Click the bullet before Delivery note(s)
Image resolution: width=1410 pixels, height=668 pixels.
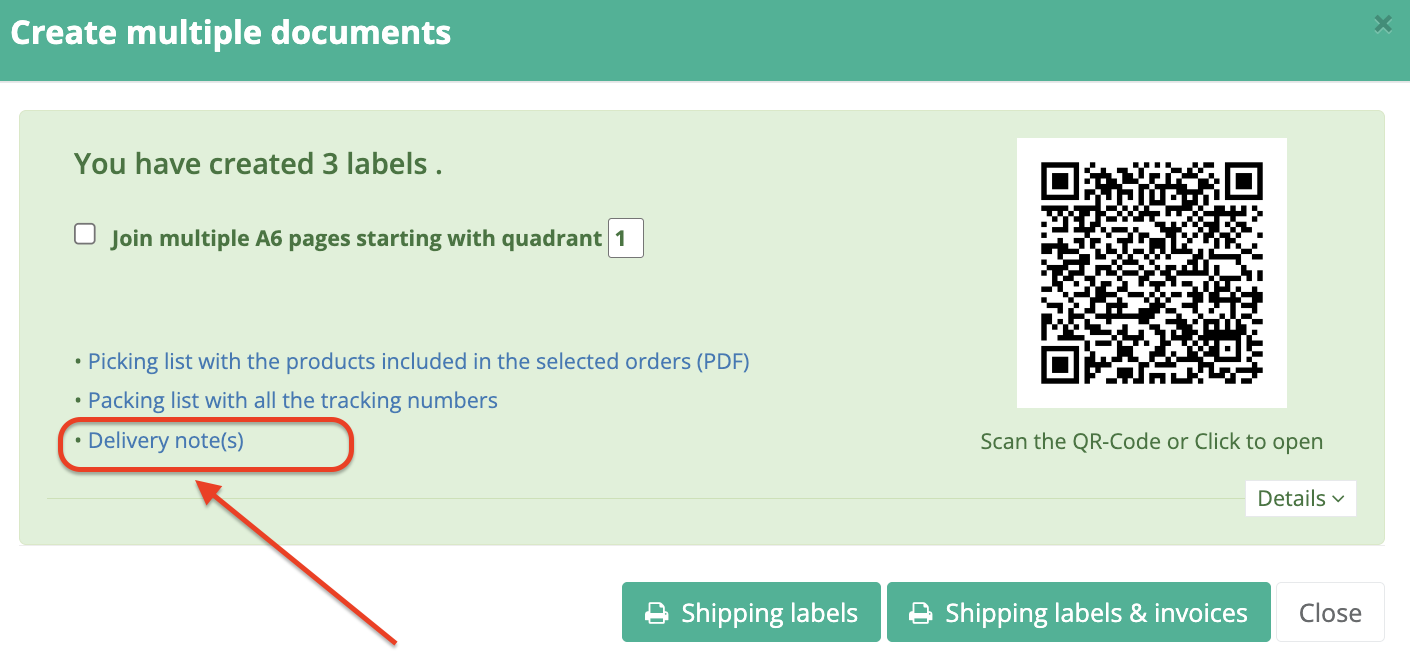tap(78, 441)
